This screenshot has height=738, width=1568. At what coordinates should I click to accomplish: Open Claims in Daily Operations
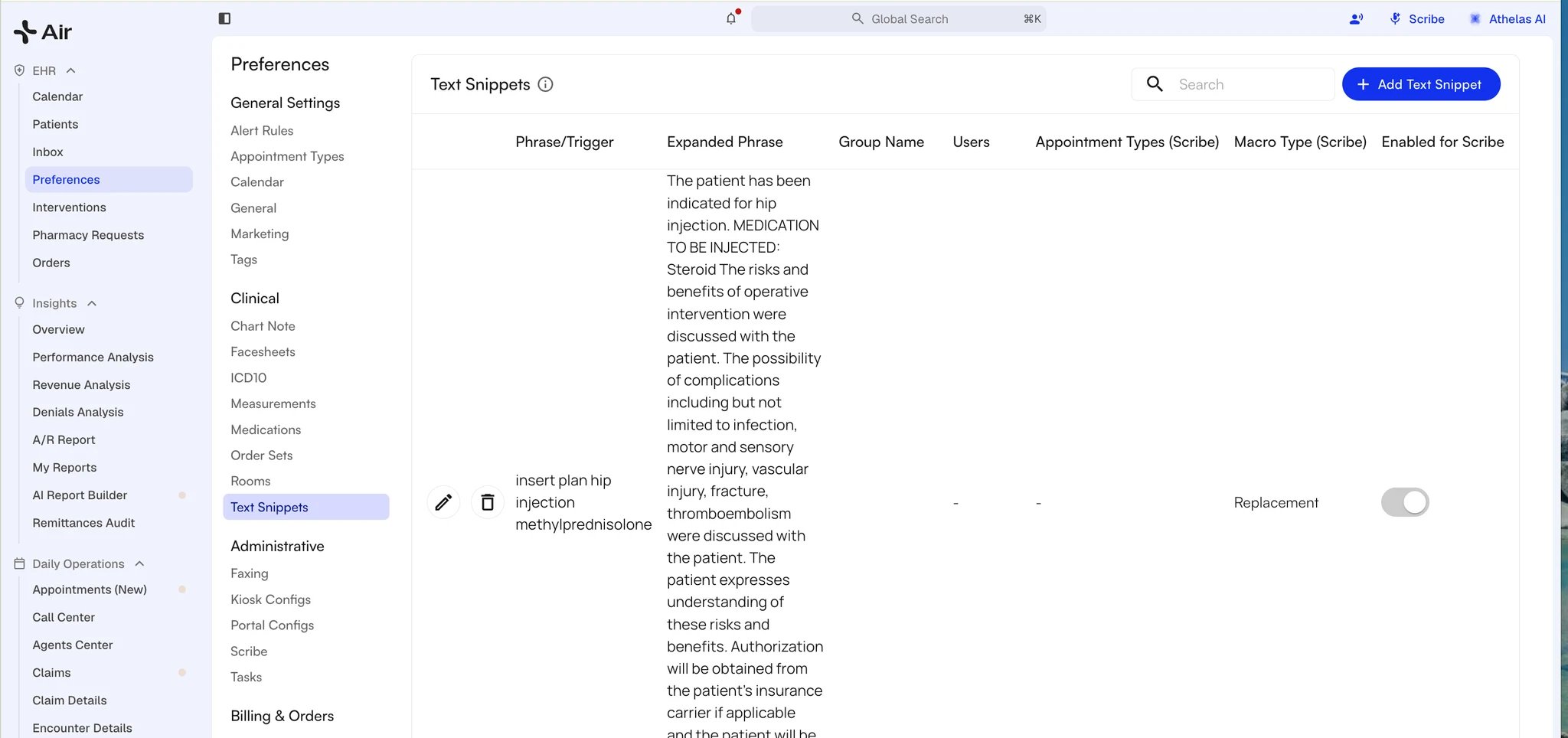(x=51, y=673)
